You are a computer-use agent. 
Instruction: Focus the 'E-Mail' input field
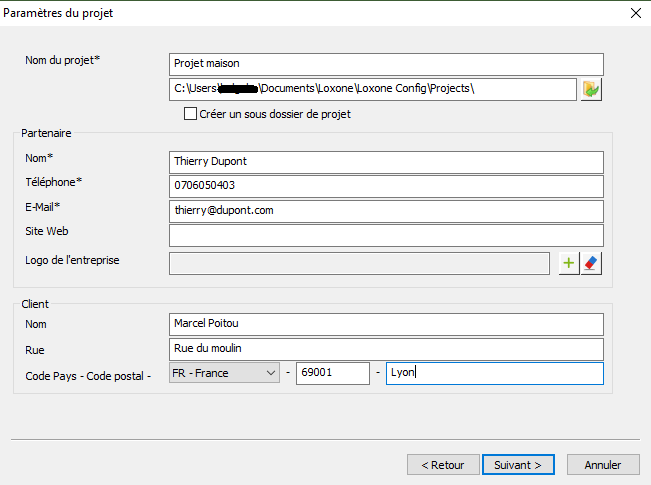click(386, 211)
